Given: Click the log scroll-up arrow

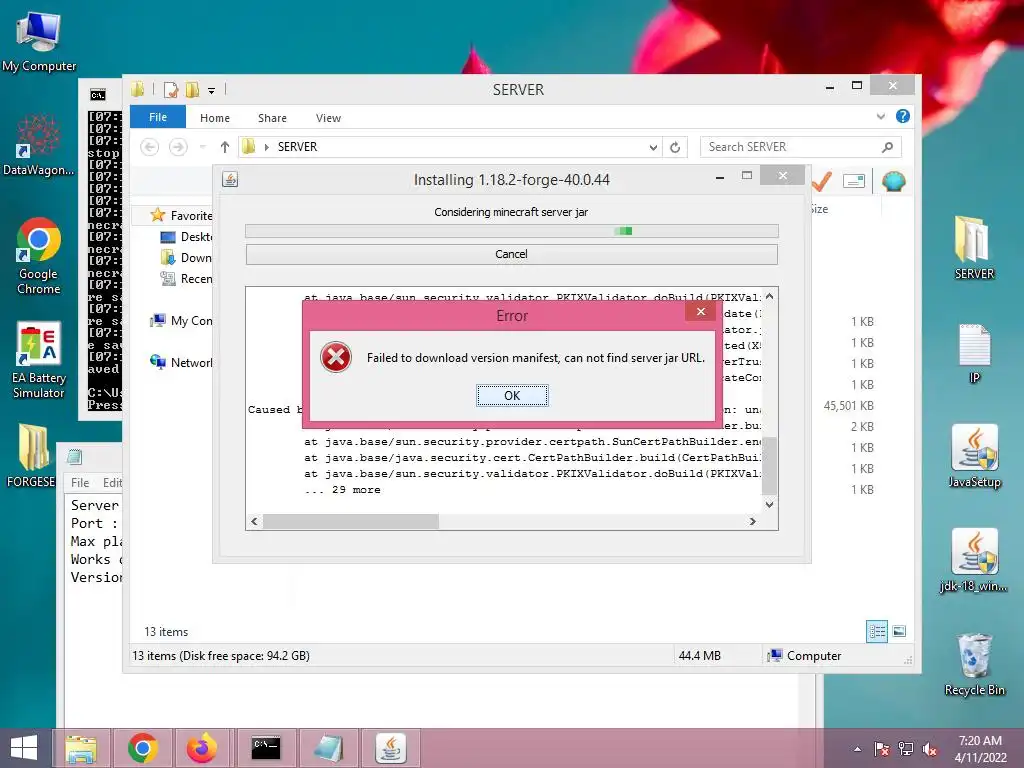Looking at the screenshot, I should click(x=769, y=296).
